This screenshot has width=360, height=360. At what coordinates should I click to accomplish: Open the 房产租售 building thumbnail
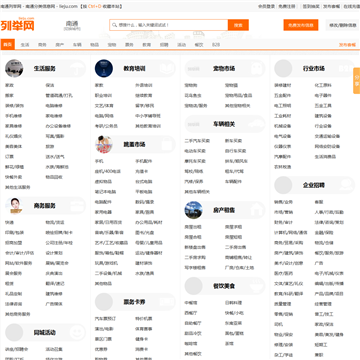click(194, 210)
